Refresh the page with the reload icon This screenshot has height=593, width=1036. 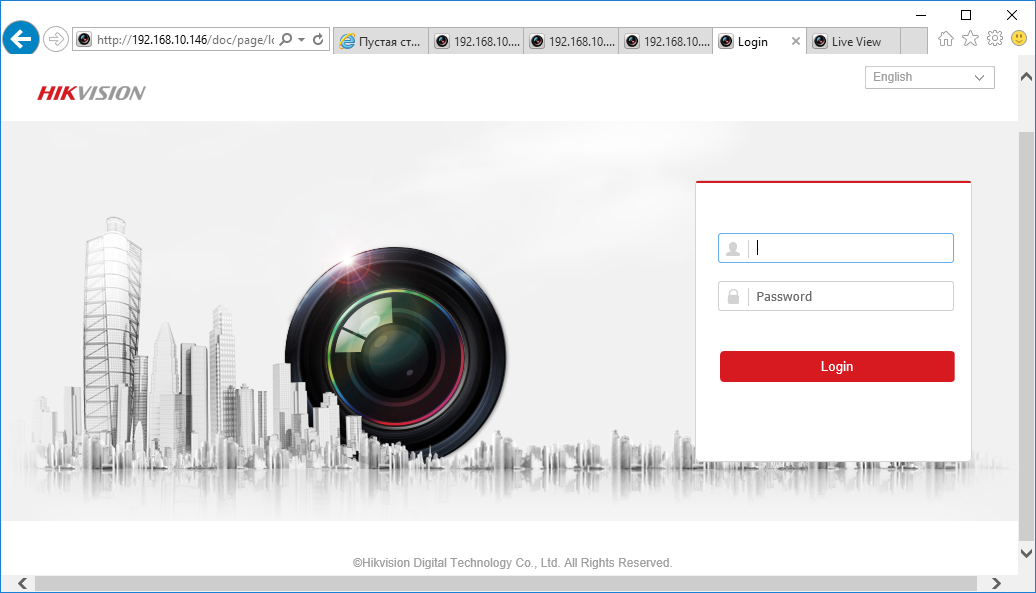click(x=318, y=40)
